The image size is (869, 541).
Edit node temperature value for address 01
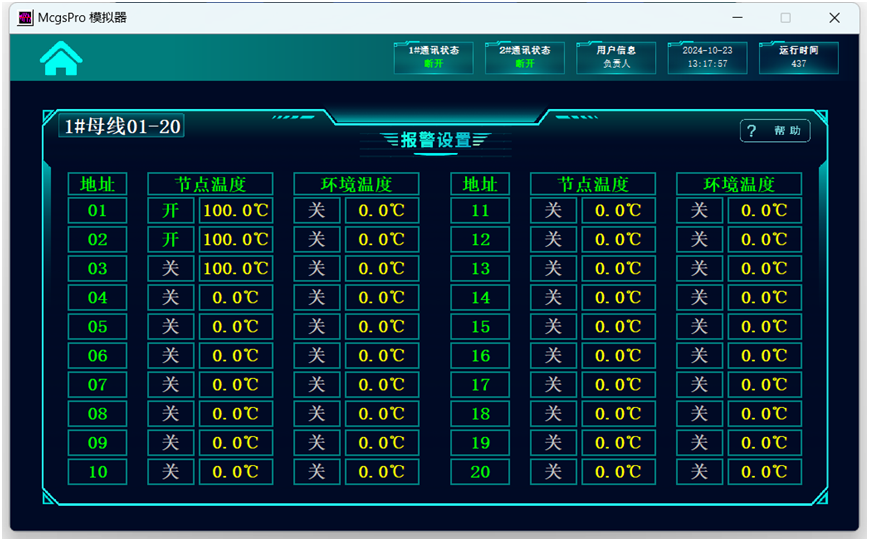tap(236, 211)
